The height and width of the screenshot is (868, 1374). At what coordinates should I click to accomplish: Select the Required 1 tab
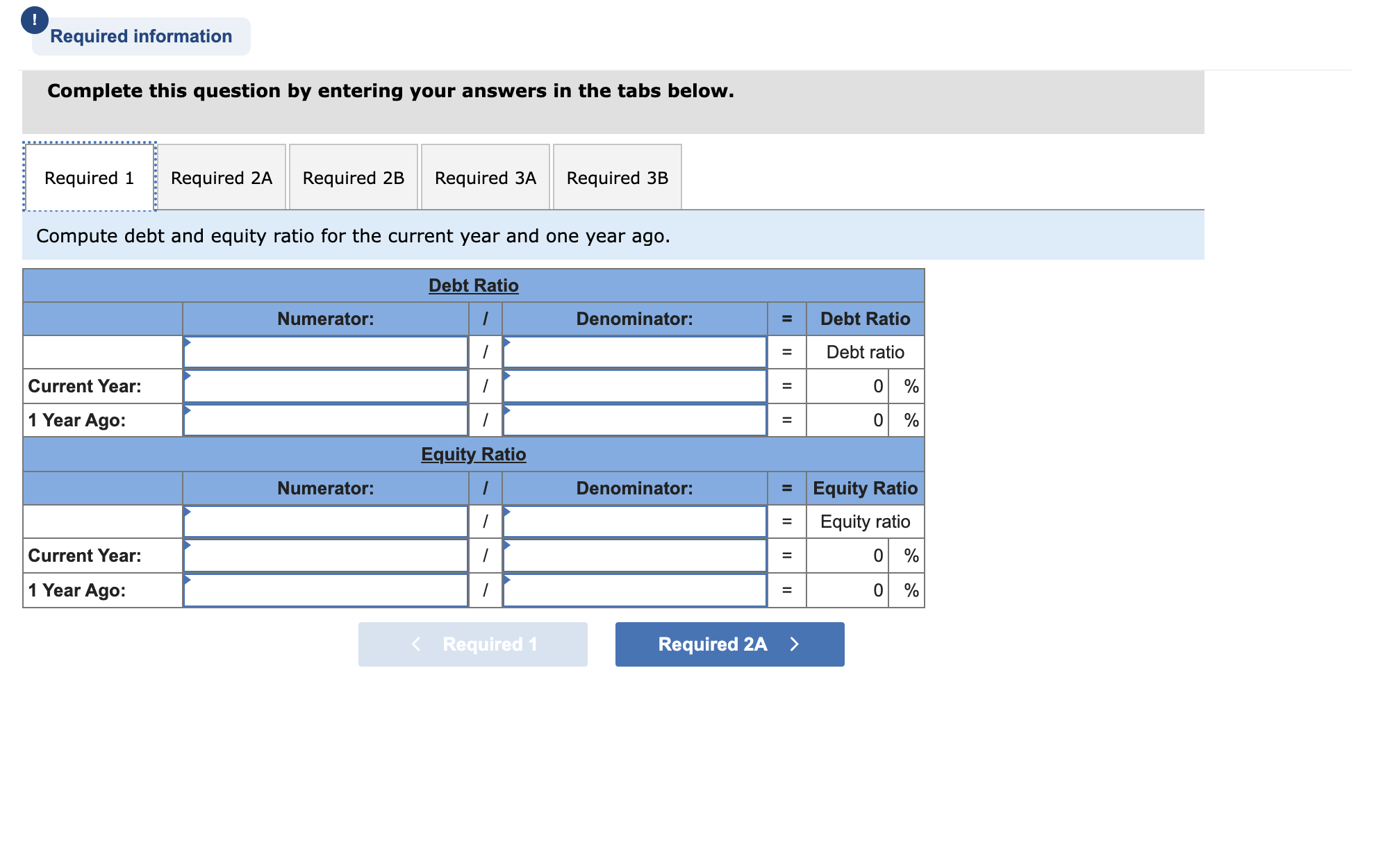89,178
